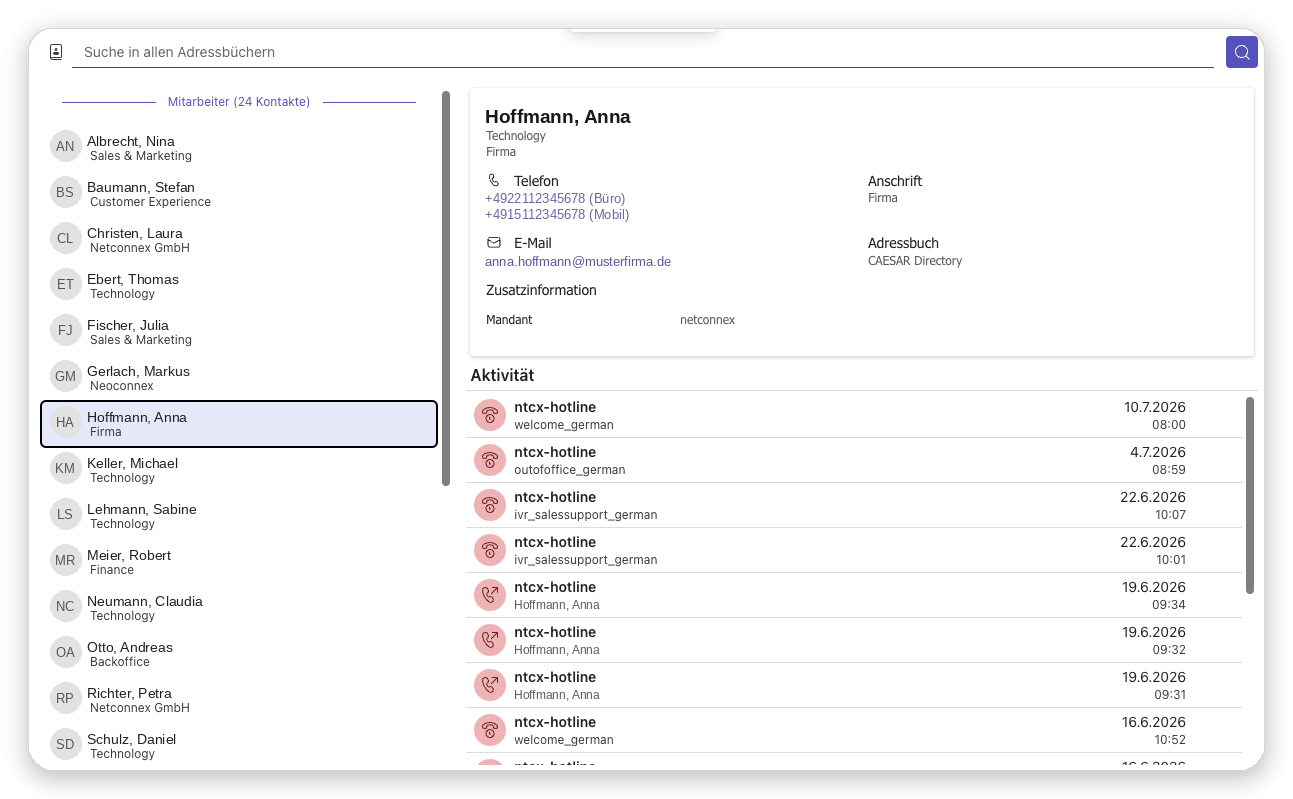Click the FJ avatar for Fischer, Julia
The image size is (1293, 799).
pos(65,330)
